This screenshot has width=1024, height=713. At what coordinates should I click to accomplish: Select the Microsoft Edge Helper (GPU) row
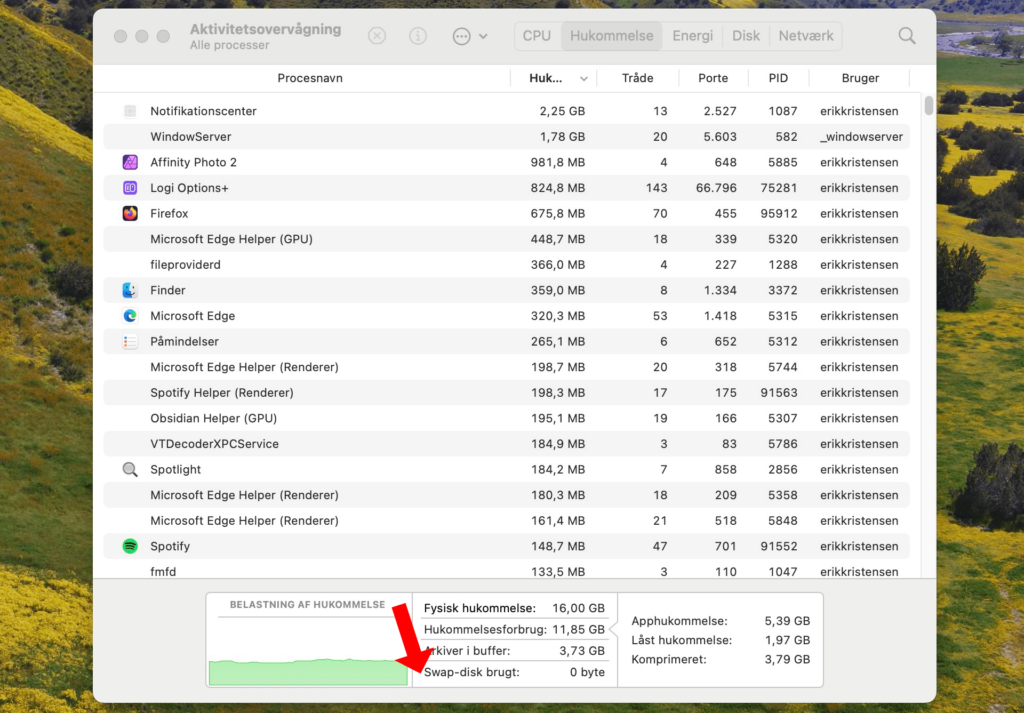(x=506, y=239)
